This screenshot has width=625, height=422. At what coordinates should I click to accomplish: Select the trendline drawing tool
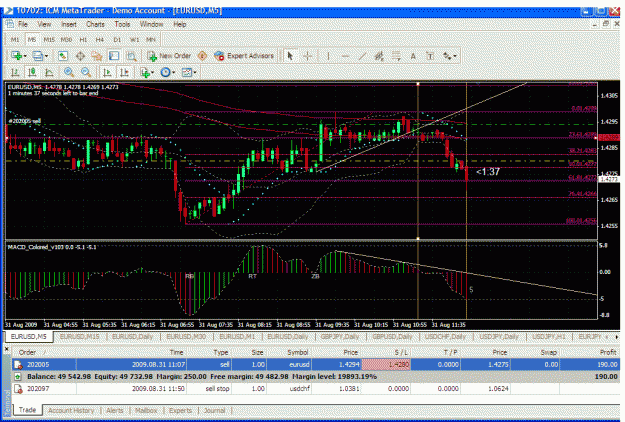click(x=362, y=56)
